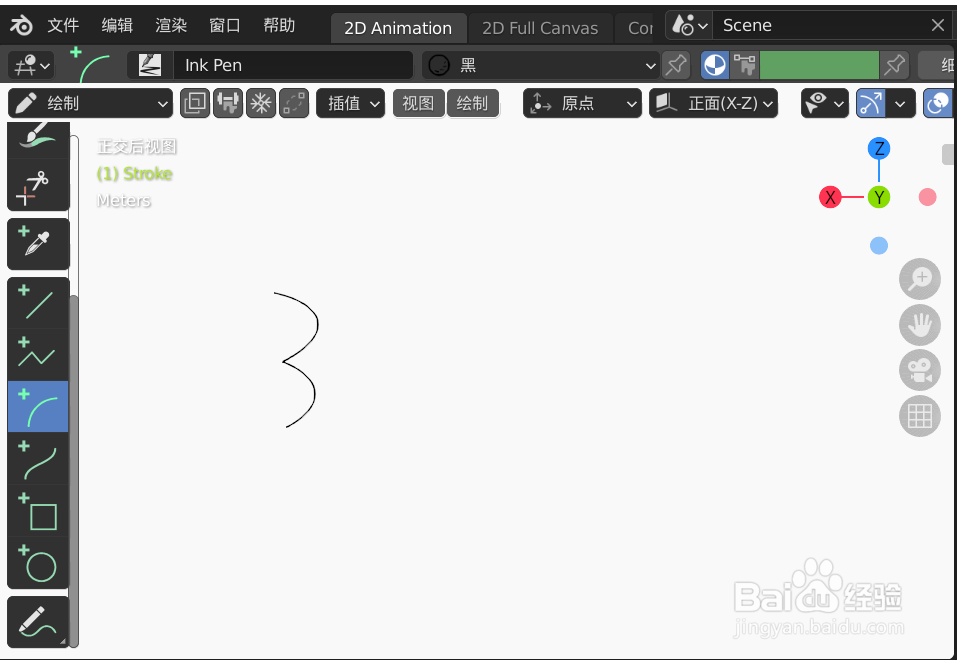957x660 pixels.
Task: Switch to the 2D Full Canvas workspace tab
Action: click(540, 28)
